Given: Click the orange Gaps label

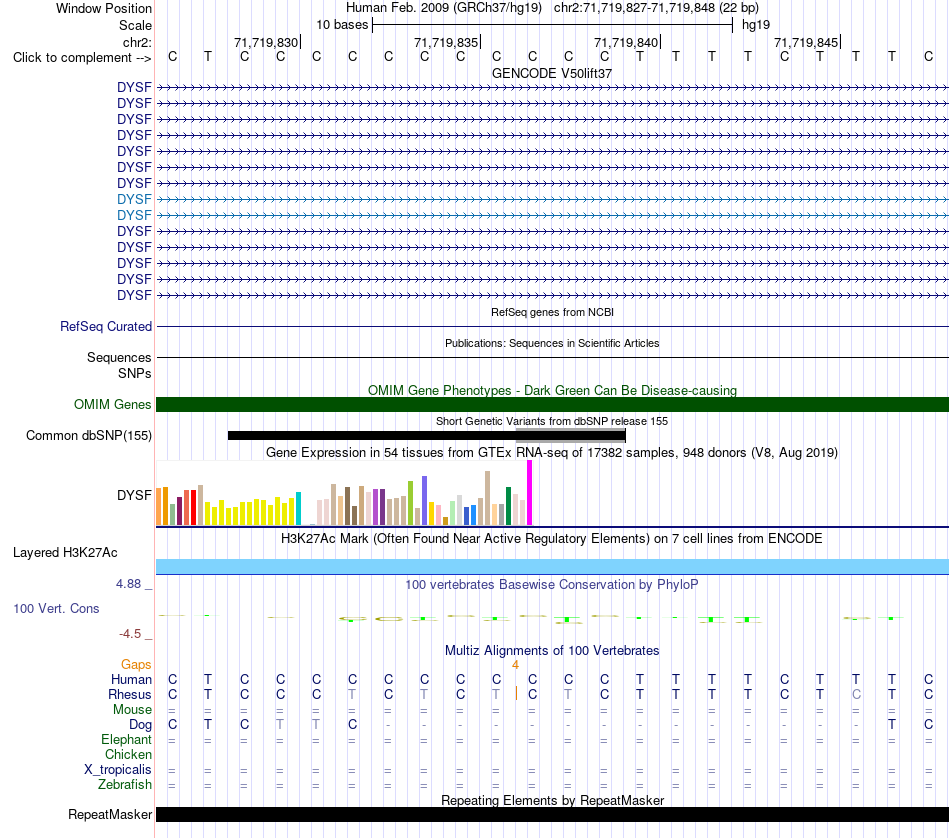Looking at the screenshot, I should coord(136,665).
